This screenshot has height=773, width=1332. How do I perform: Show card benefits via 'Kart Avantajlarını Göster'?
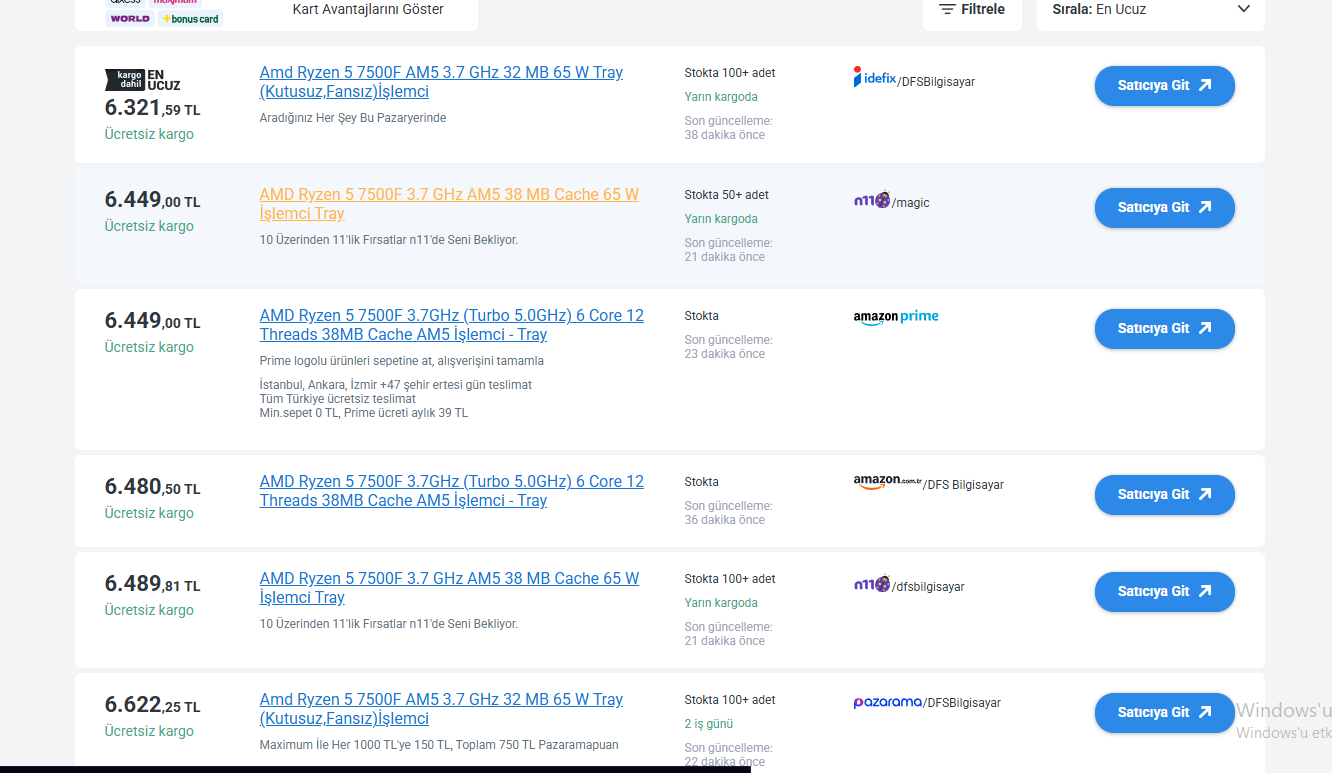click(x=368, y=9)
